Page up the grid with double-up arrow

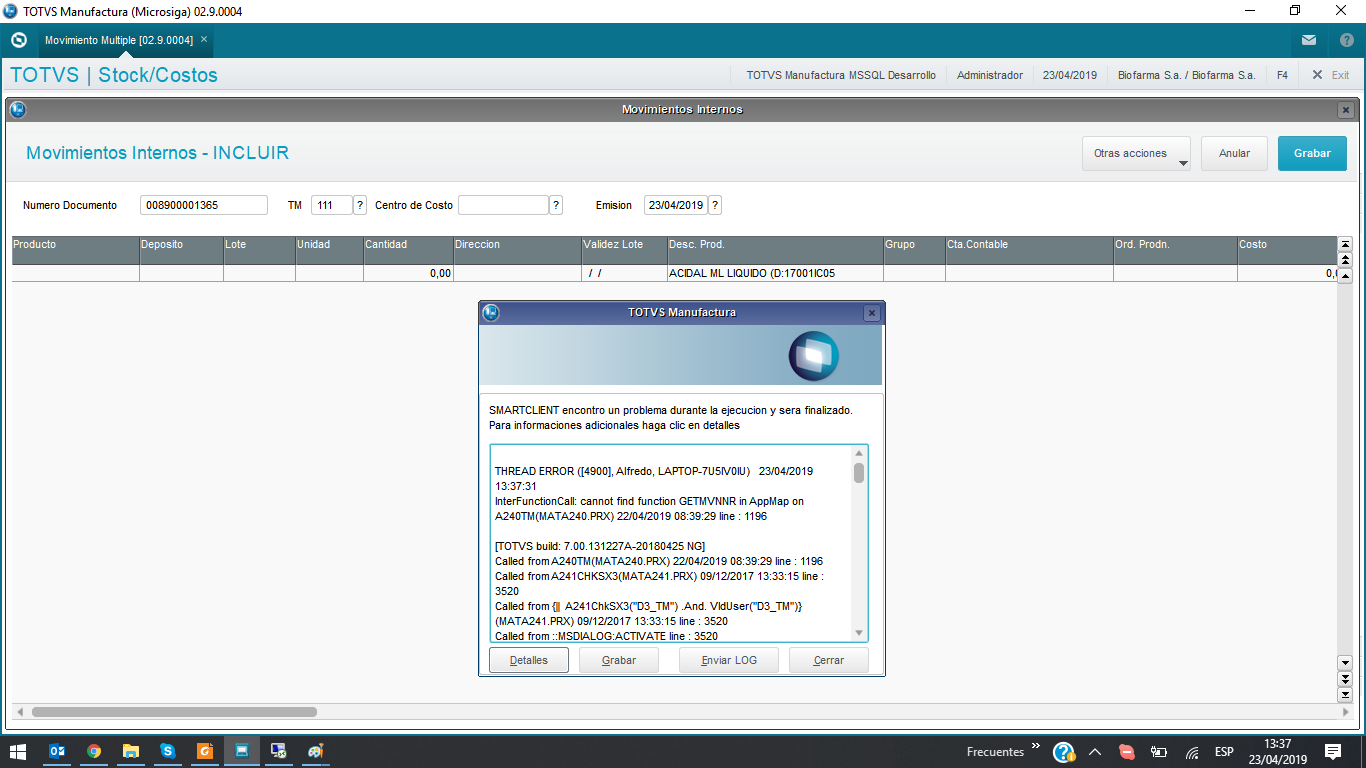[1345, 259]
